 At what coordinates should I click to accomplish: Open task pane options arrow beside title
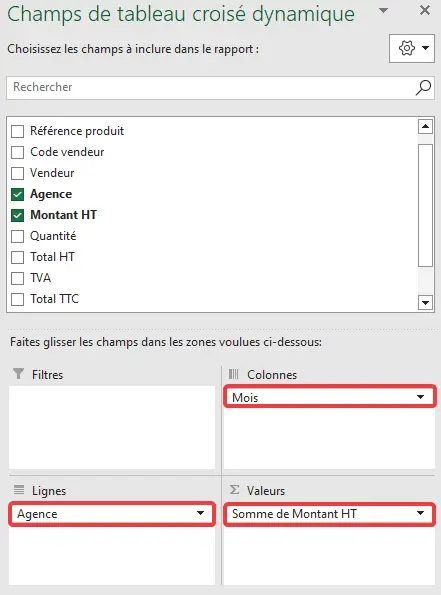384,10
